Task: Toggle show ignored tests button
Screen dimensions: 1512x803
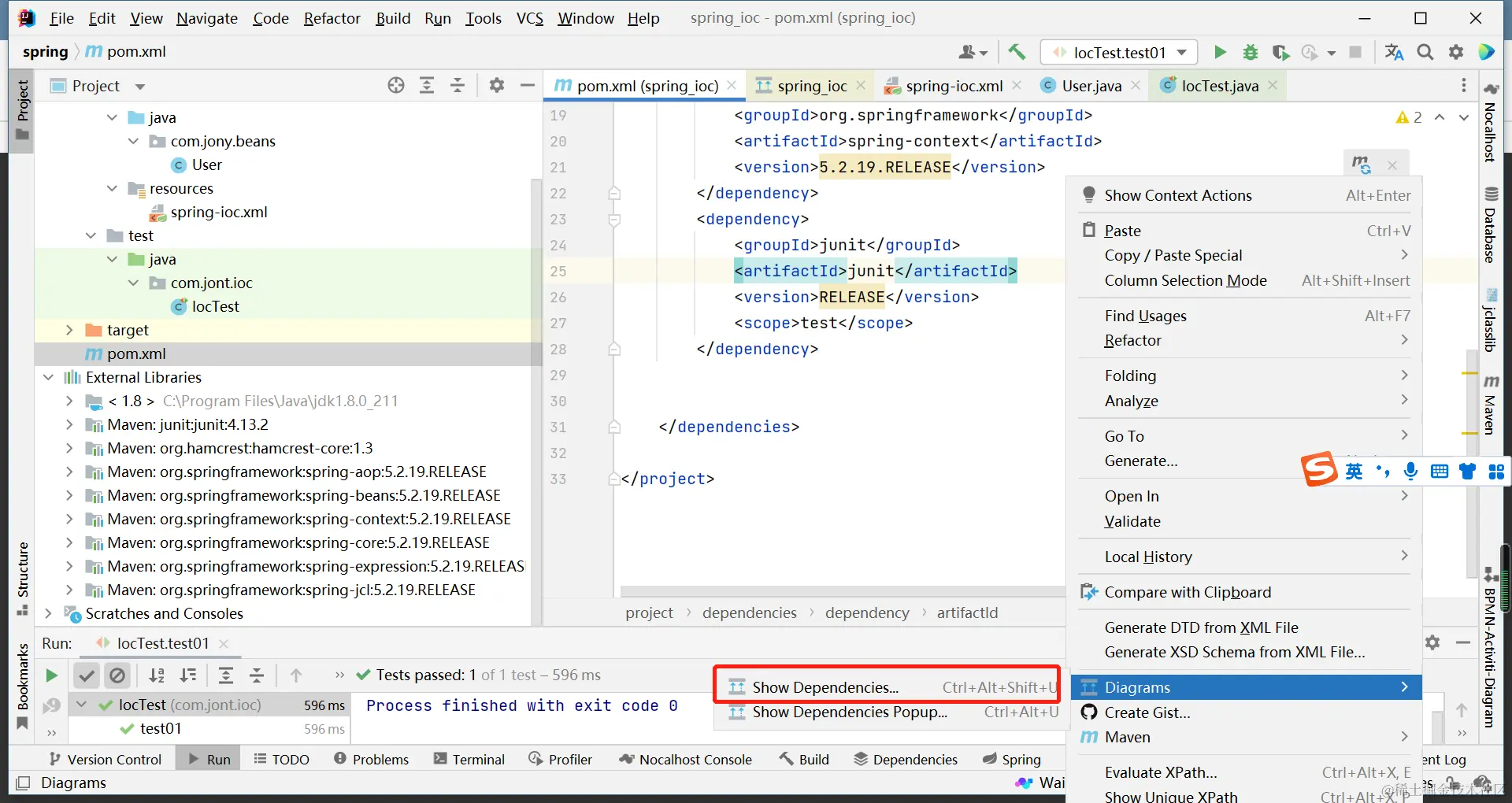Action: (117, 675)
